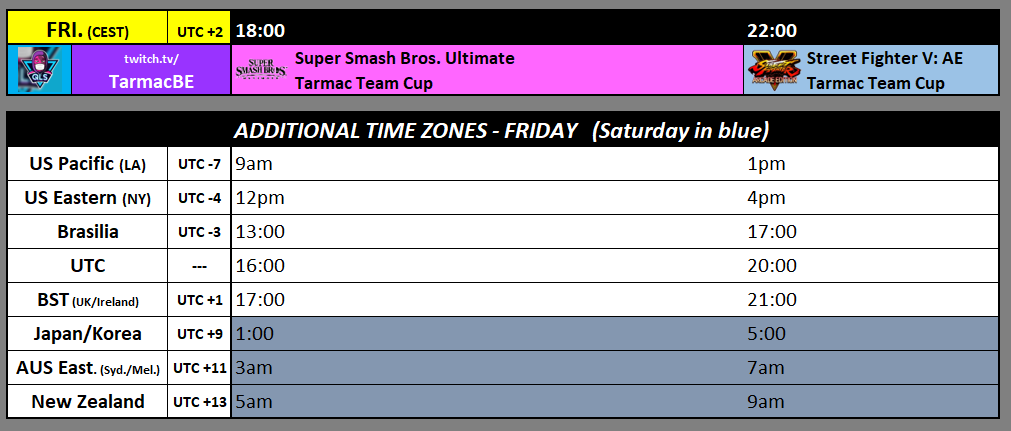Click the 22:00 start time header

(x=772, y=30)
